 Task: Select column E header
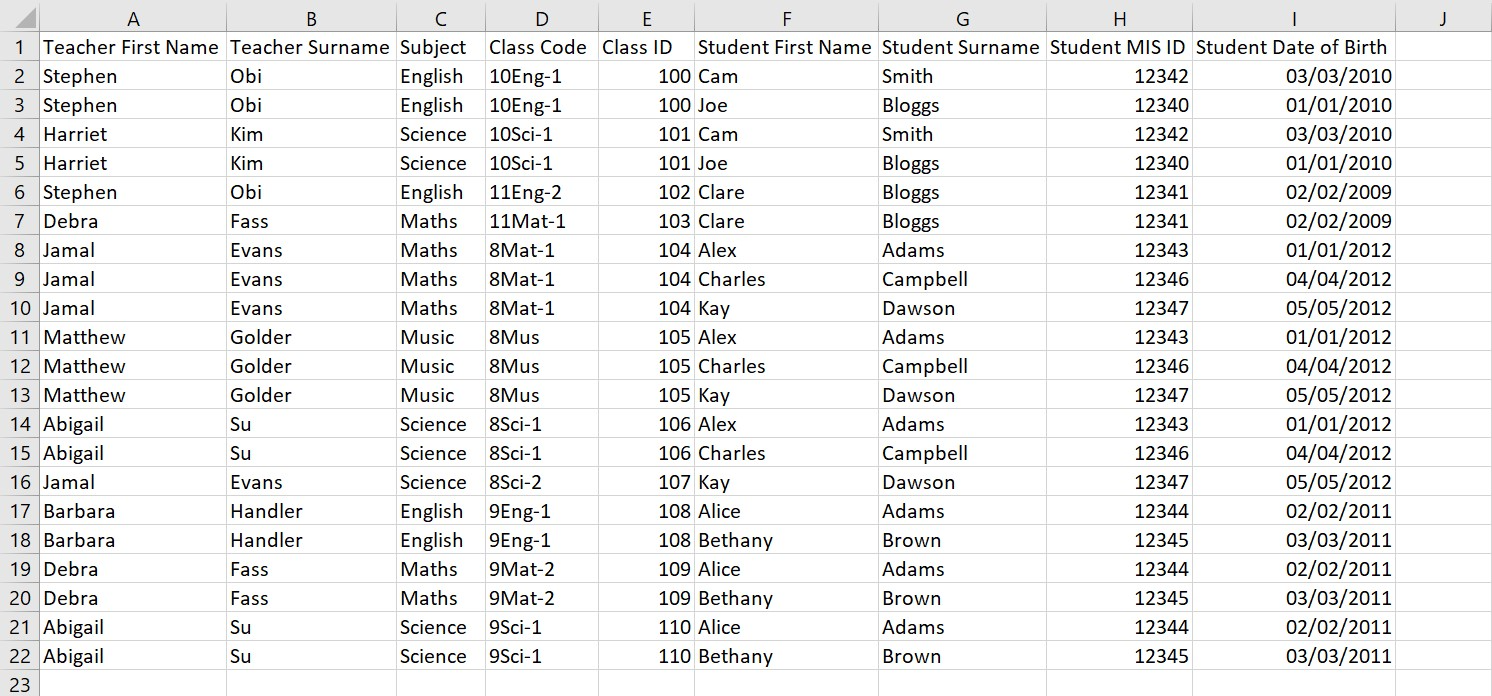646,18
